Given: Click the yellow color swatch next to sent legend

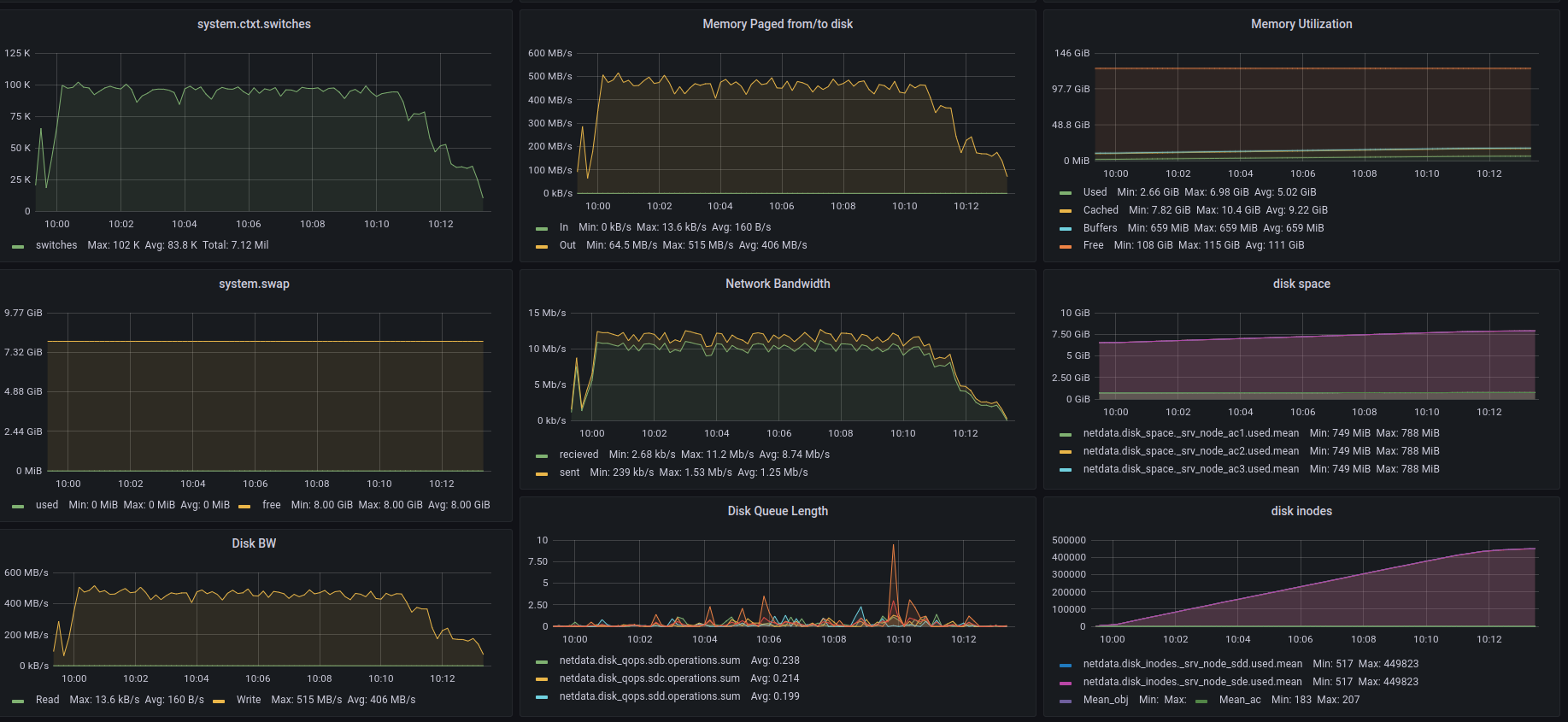Looking at the screenshot, I should click(542, 473).
